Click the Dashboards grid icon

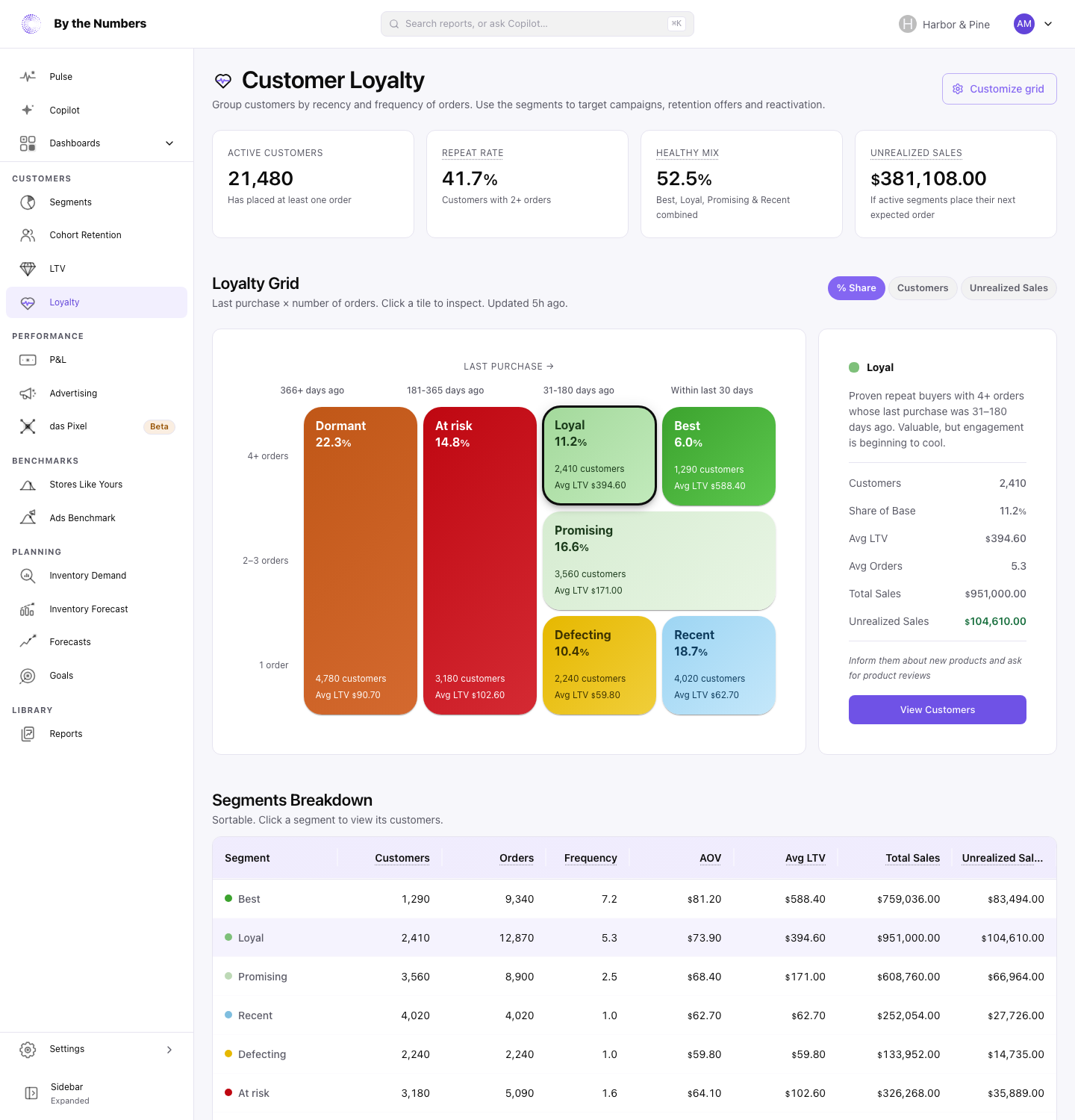[28, 143]
